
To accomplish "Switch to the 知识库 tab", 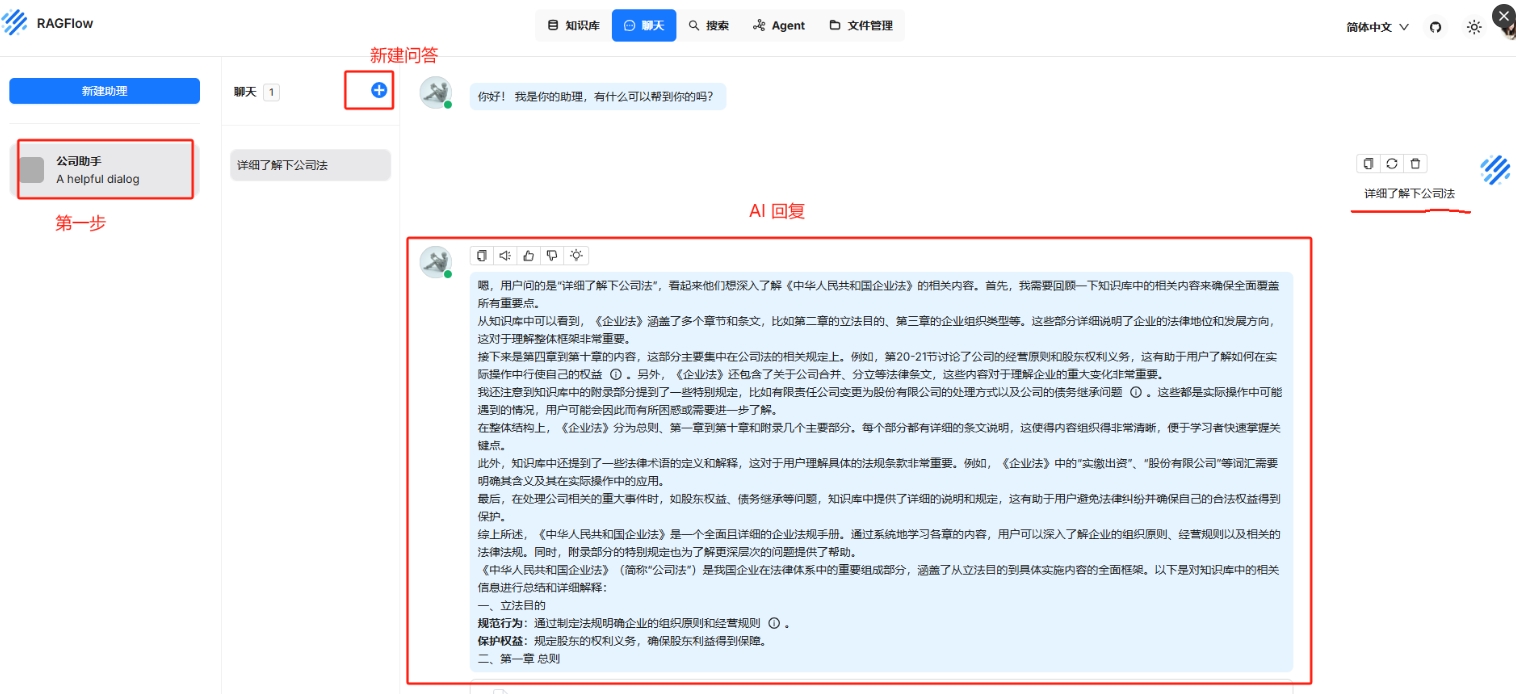I will coord(572,25).
